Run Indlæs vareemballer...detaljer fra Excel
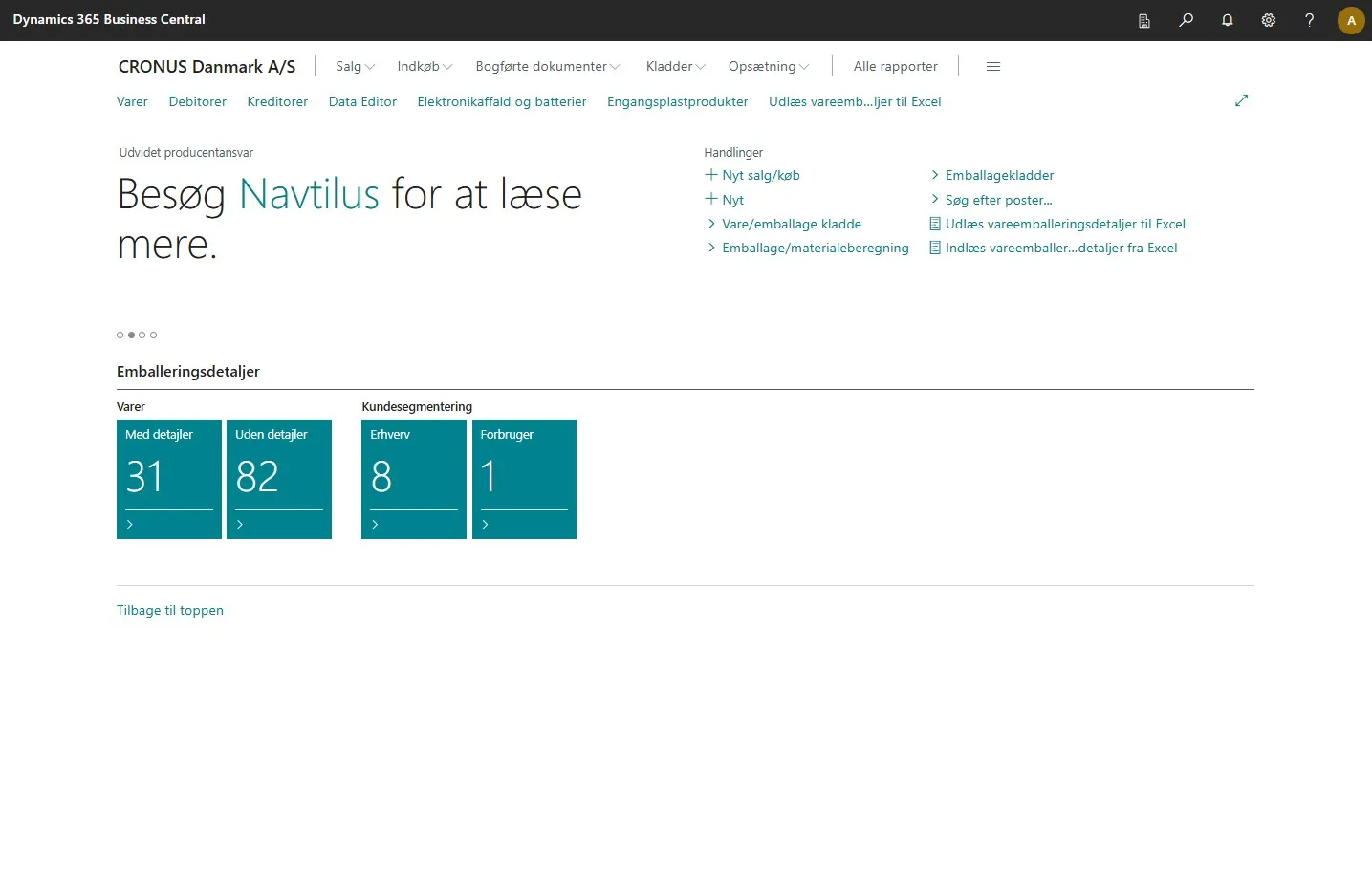The height and width of the screenshot is (889, 1372). point(1054,248)
